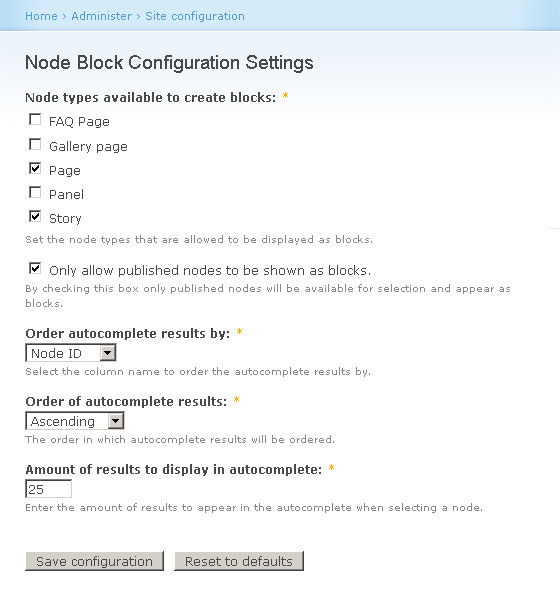The width and height of the screenshot is (560, 601).
Task: Expand the Ascending order dropdown
Action: click(x=75, y=421)
